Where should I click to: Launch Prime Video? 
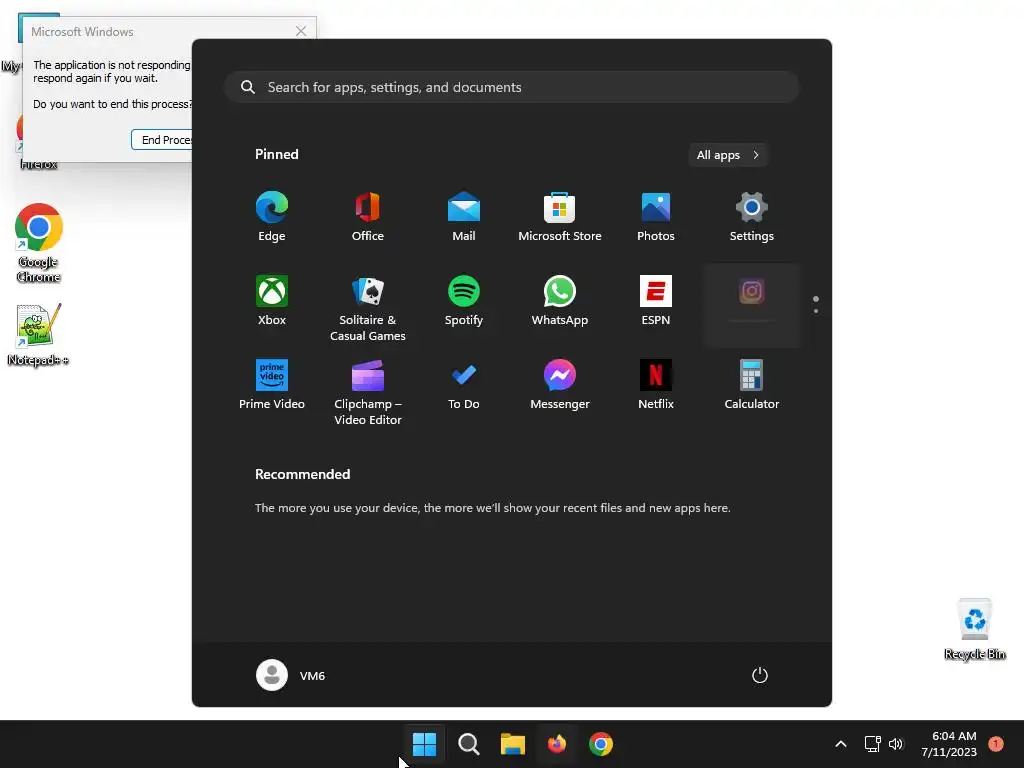pos(272,385)
